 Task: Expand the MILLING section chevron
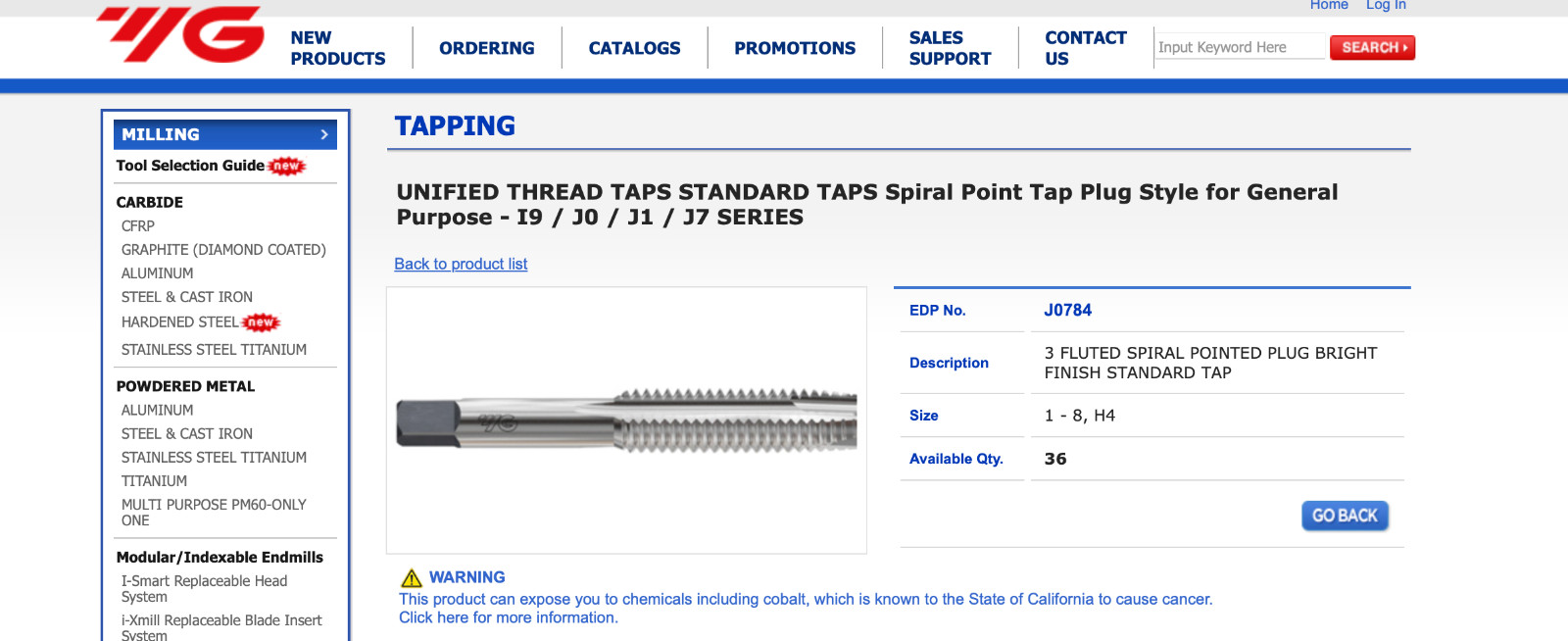pos(324,134)
